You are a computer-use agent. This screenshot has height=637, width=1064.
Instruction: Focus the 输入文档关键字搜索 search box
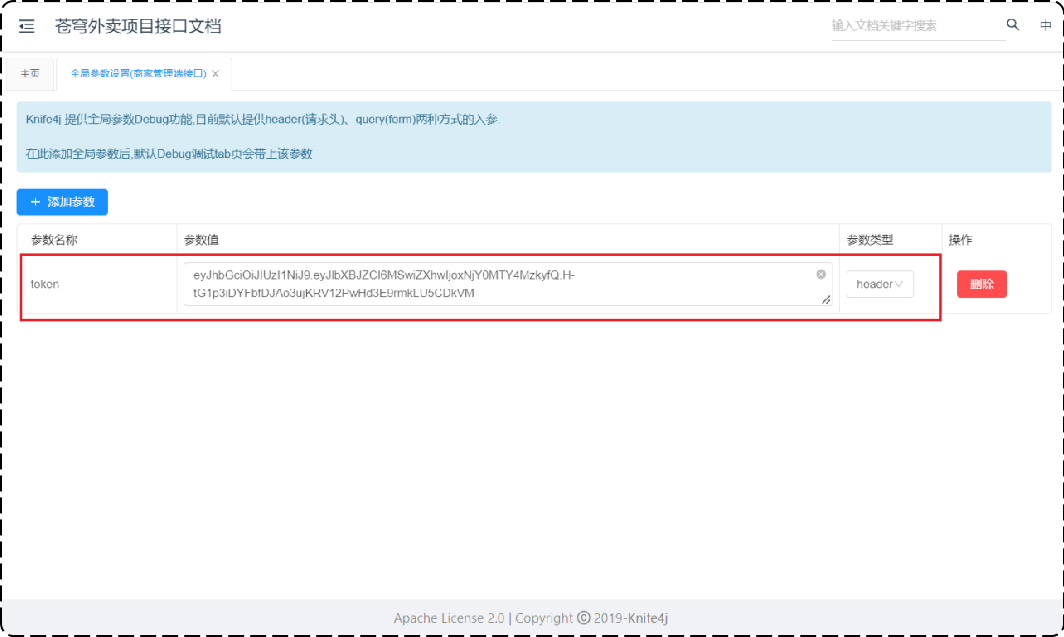[x=917, y=26]
